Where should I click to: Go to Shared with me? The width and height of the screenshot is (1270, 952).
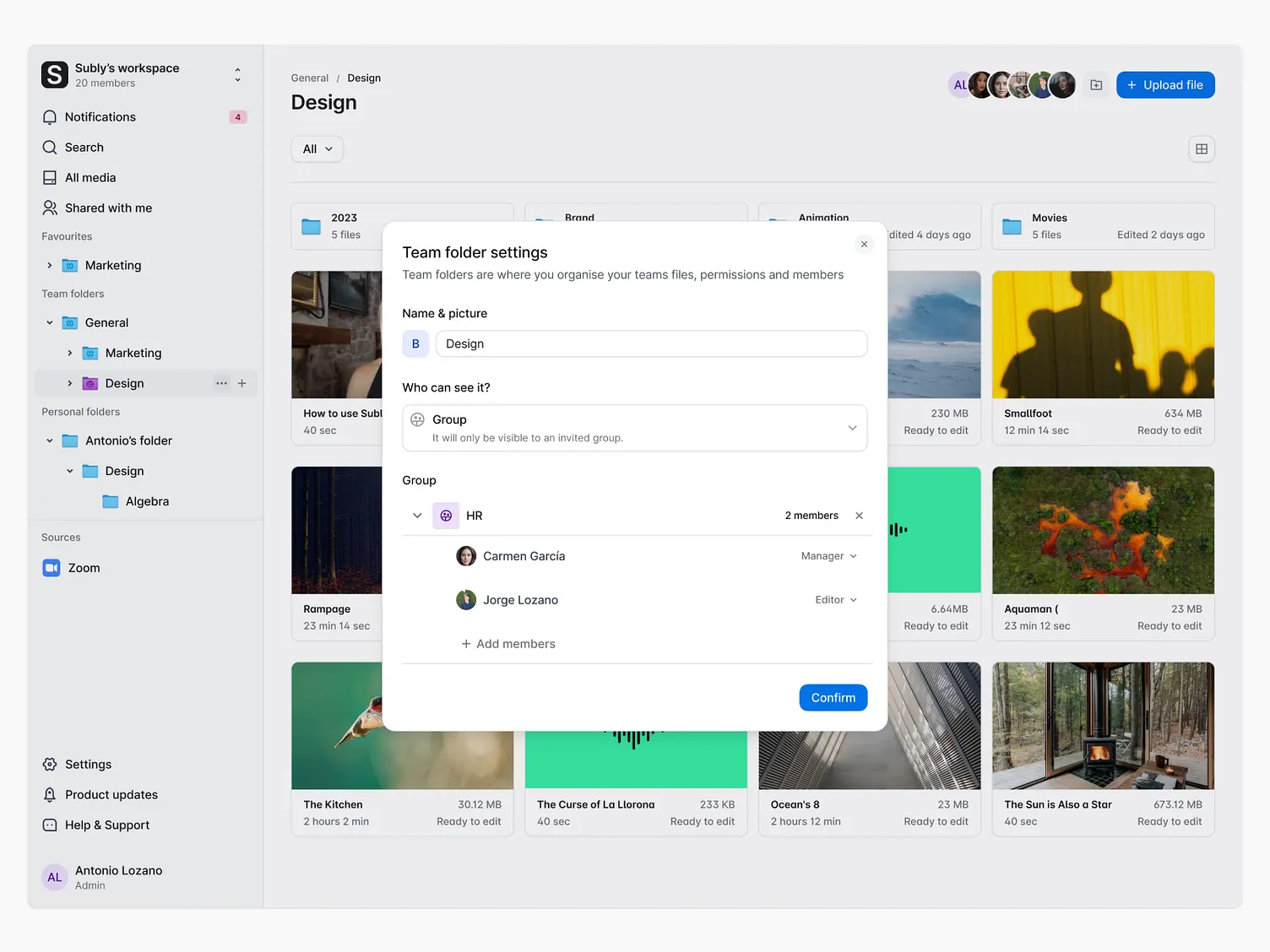[x=108, y=208]
